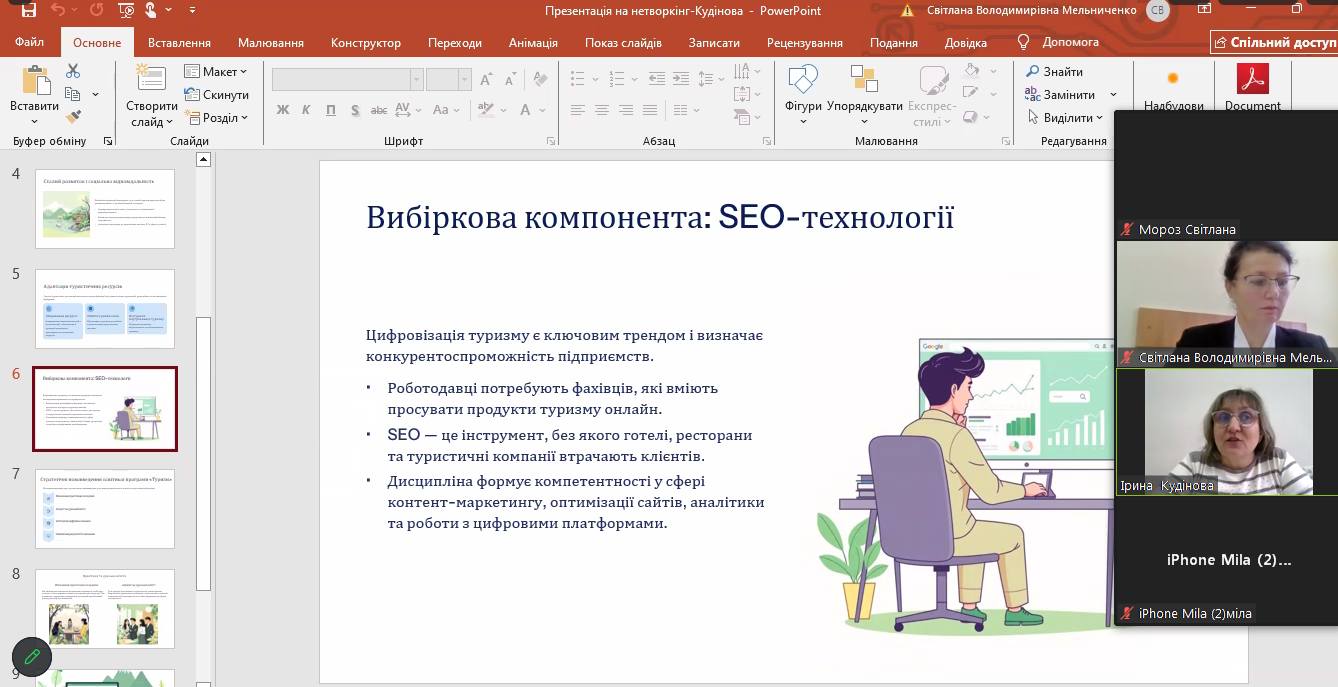Image resolution: width=1338 pixels, height=687 pixels.
Task: Click the Arrange (Упорядкувати) icon
Action: [864, 82]
